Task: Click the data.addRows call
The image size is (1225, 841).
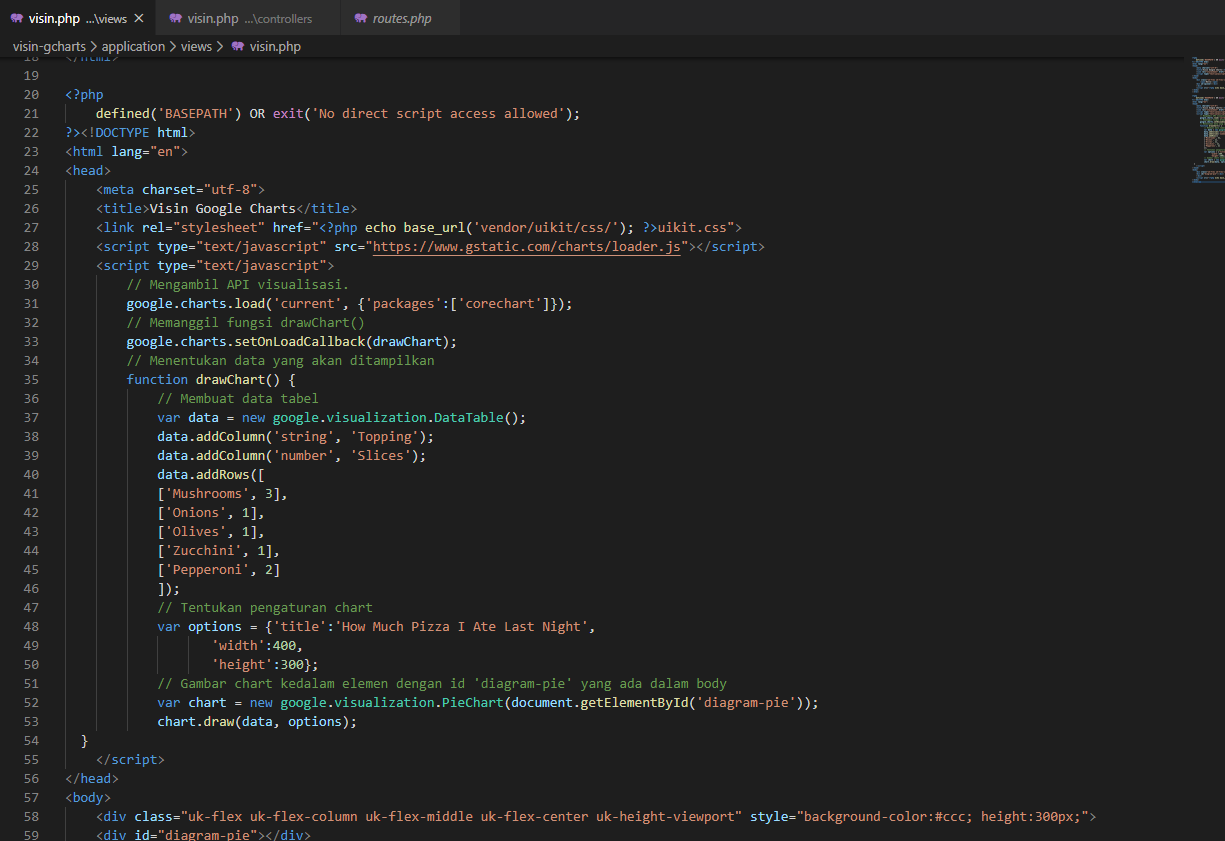Action: (211, 474)
